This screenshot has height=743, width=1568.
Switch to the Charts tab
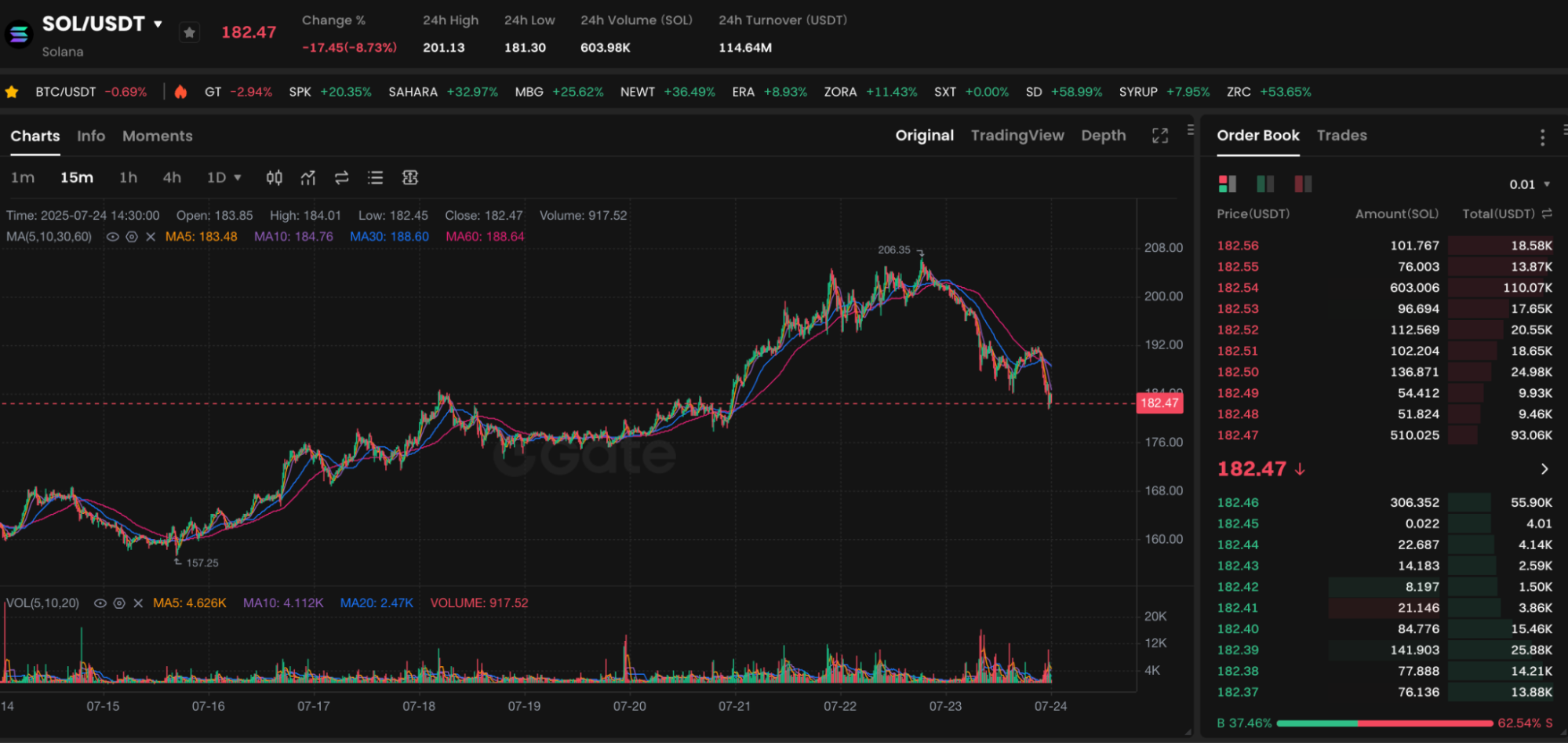35,136
